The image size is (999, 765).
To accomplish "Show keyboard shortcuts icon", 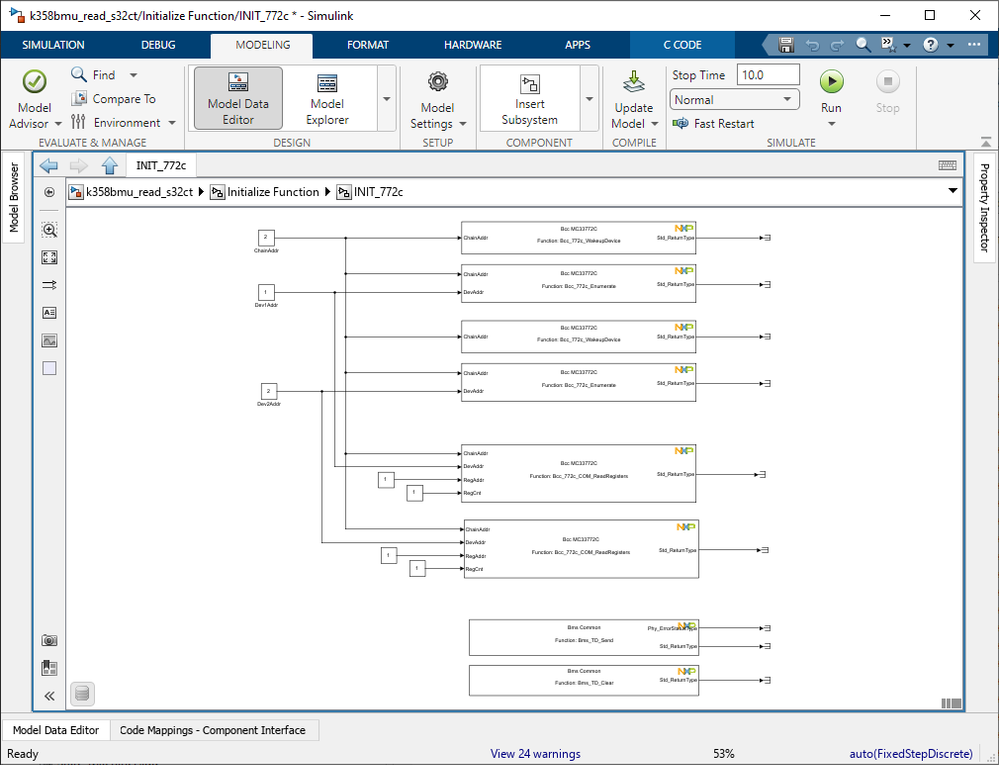I will (x=947, y=166).
